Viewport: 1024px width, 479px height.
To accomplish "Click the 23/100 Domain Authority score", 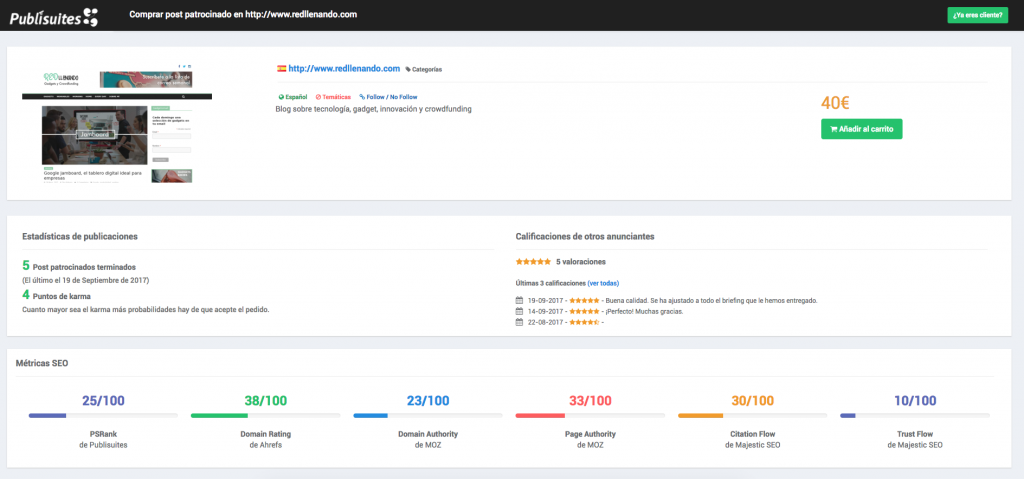I will [428, 401].
